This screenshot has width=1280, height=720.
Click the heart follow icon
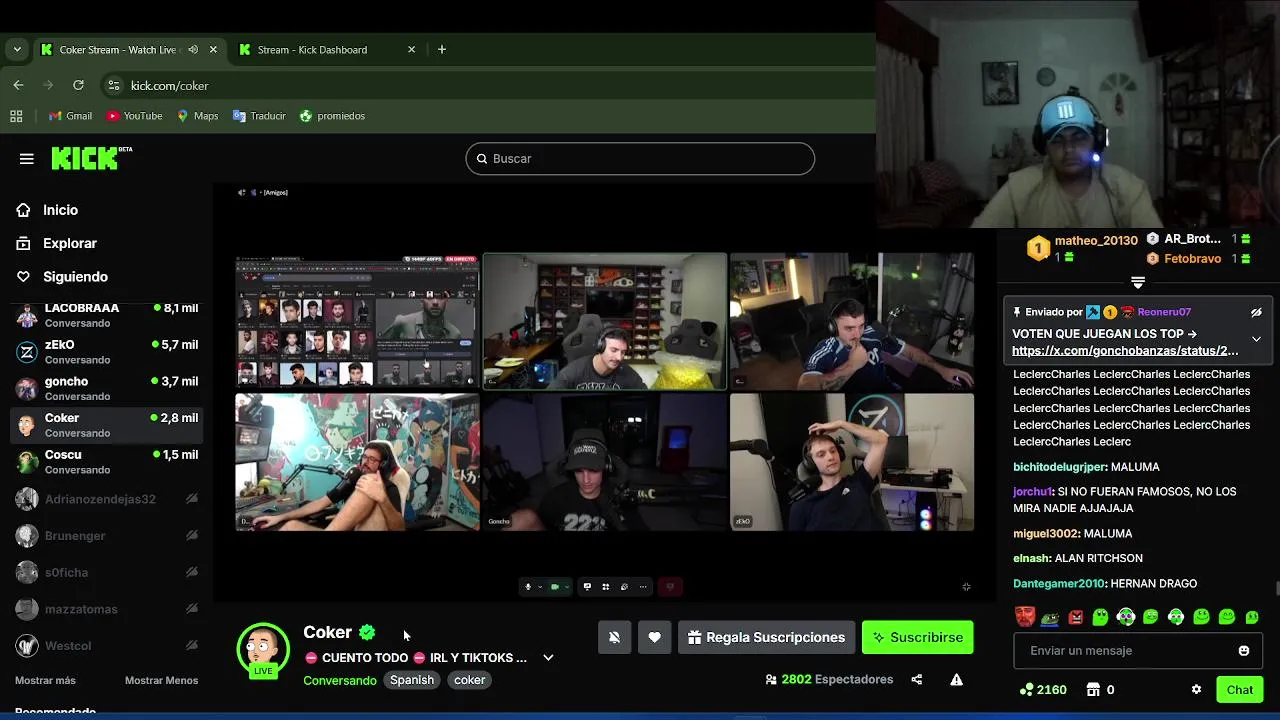pos(654,638)
